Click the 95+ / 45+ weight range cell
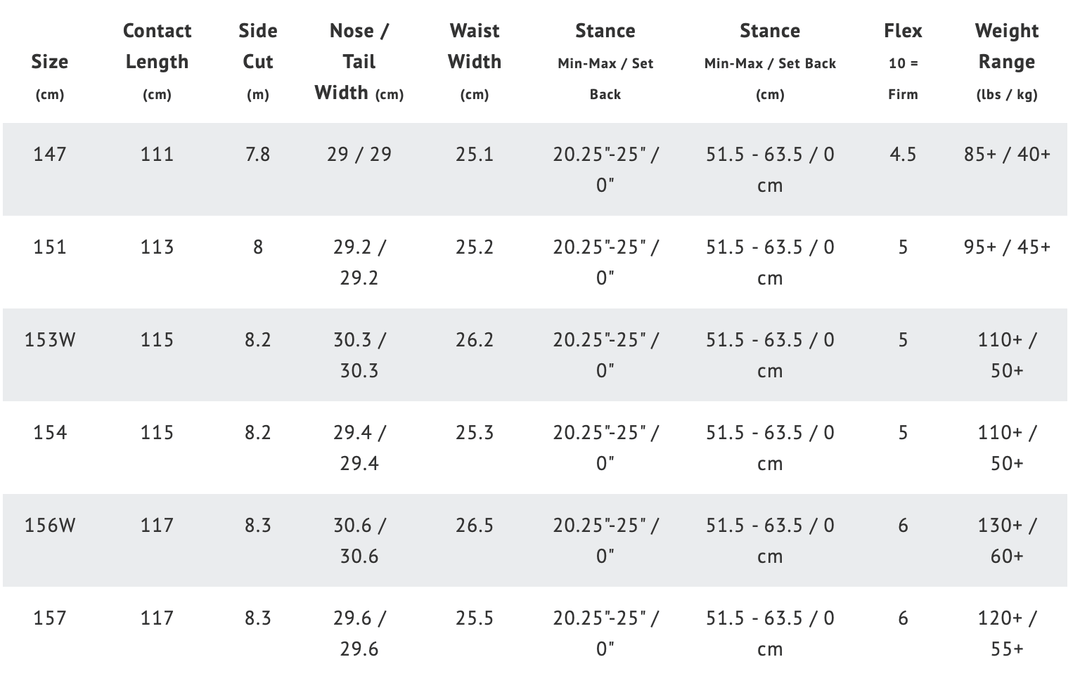 click(x=1006, y=247)
